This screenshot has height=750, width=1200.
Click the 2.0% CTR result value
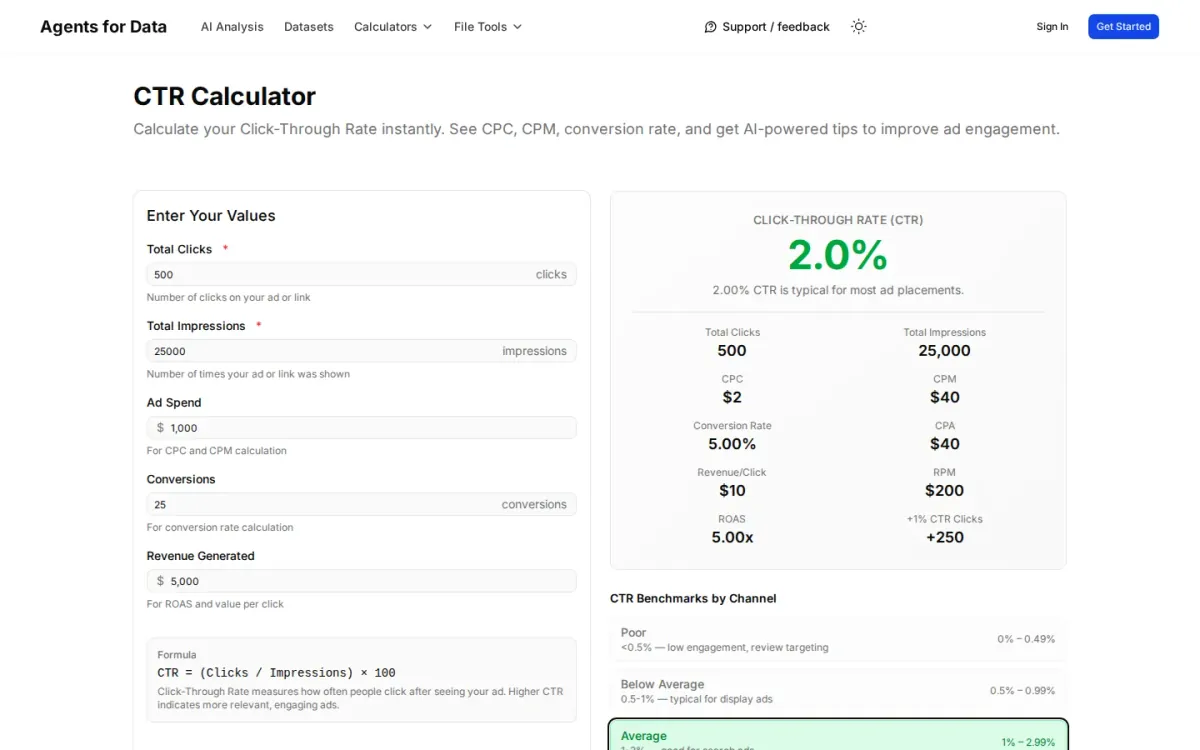pos(838,255)
